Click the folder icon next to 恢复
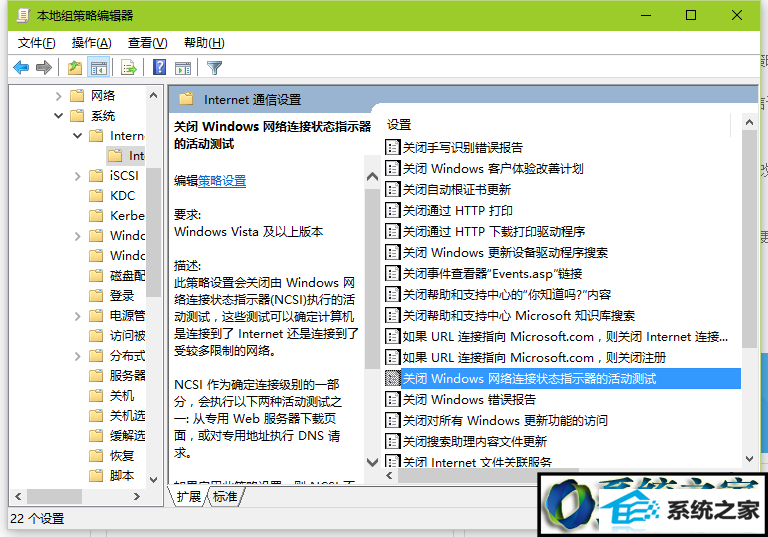This screenshot has width=768, height=537. click(x=96, y=455)
